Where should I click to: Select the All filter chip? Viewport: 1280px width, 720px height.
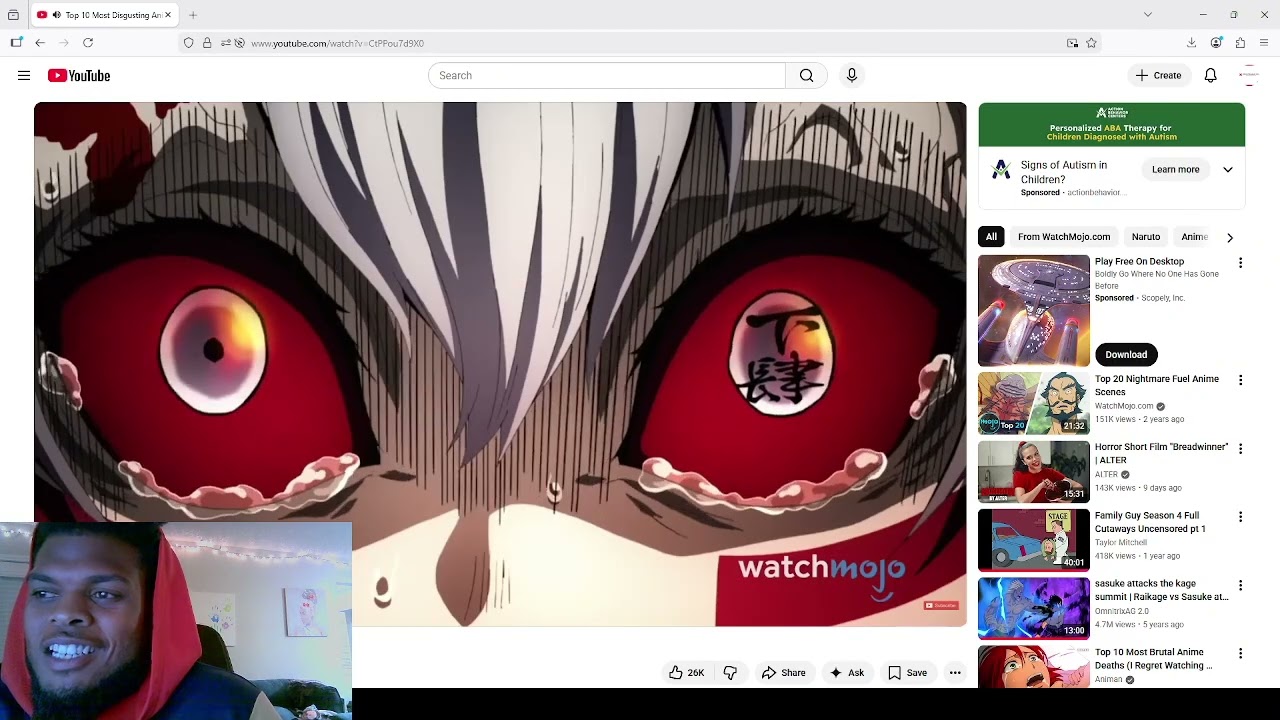coord(991,237)
